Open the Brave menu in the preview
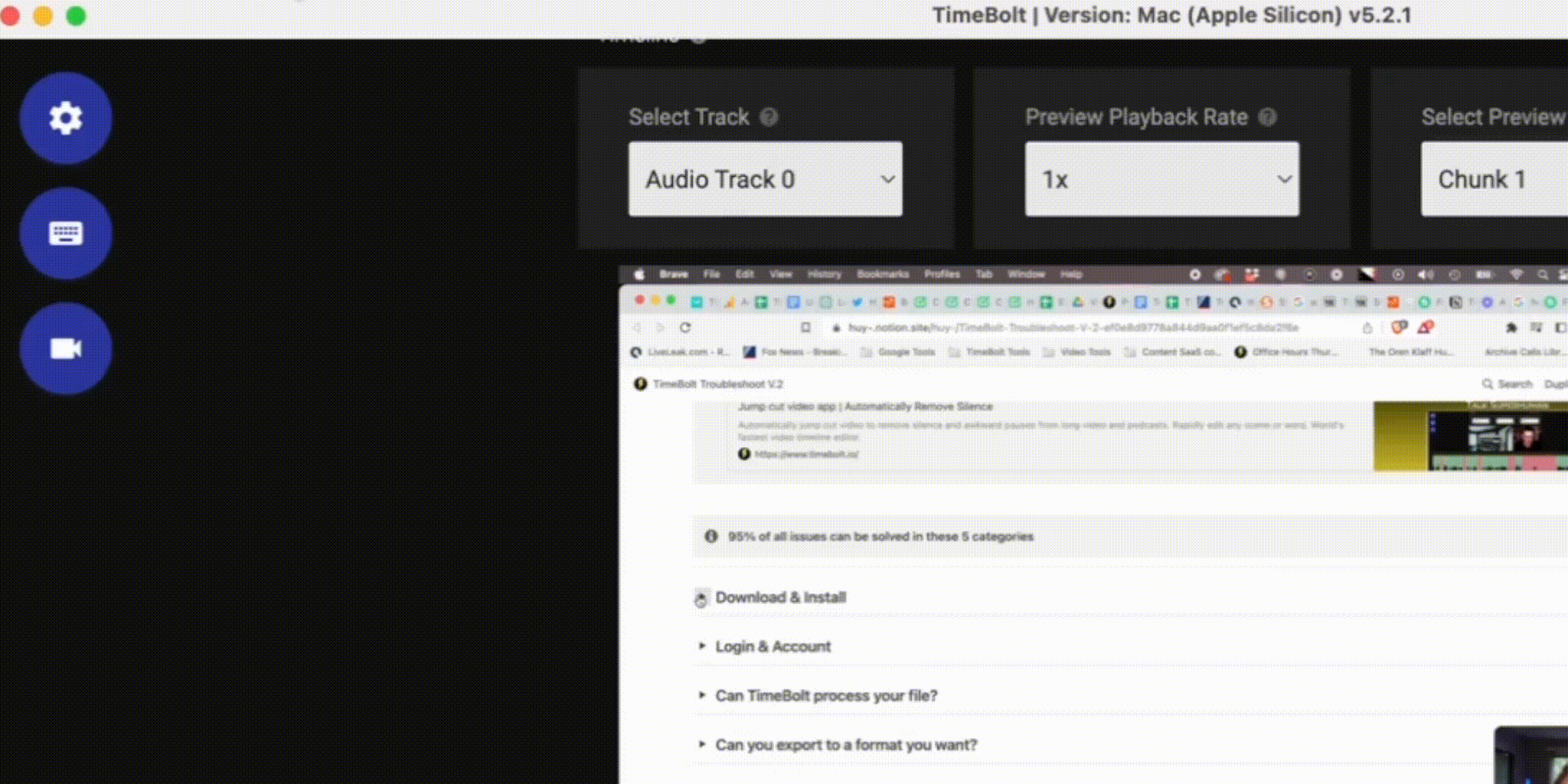Image resolution: width=1568 pixels, height=784 pixels. tap(674, 274)
